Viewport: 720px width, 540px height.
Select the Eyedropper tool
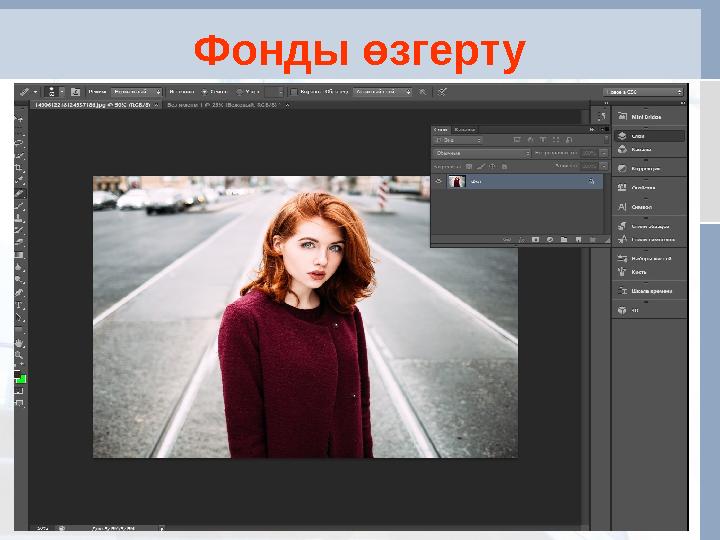(x=19, y=180)
